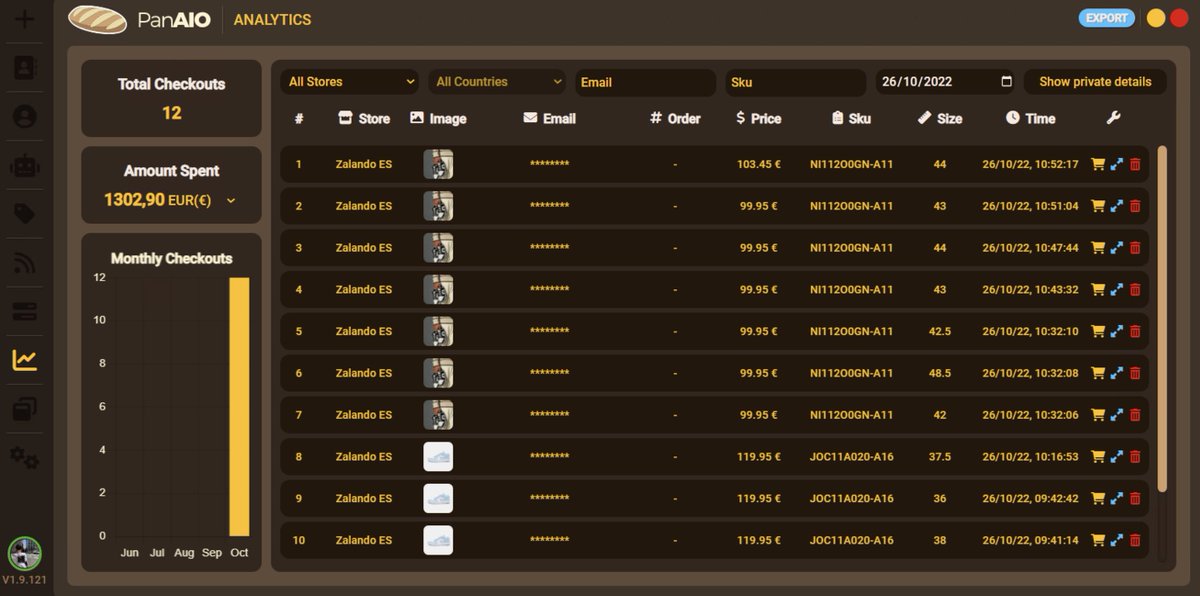Viewport: 1200px width, 596px height.
Task: Click the Store column header
Action: pos(364,118)
